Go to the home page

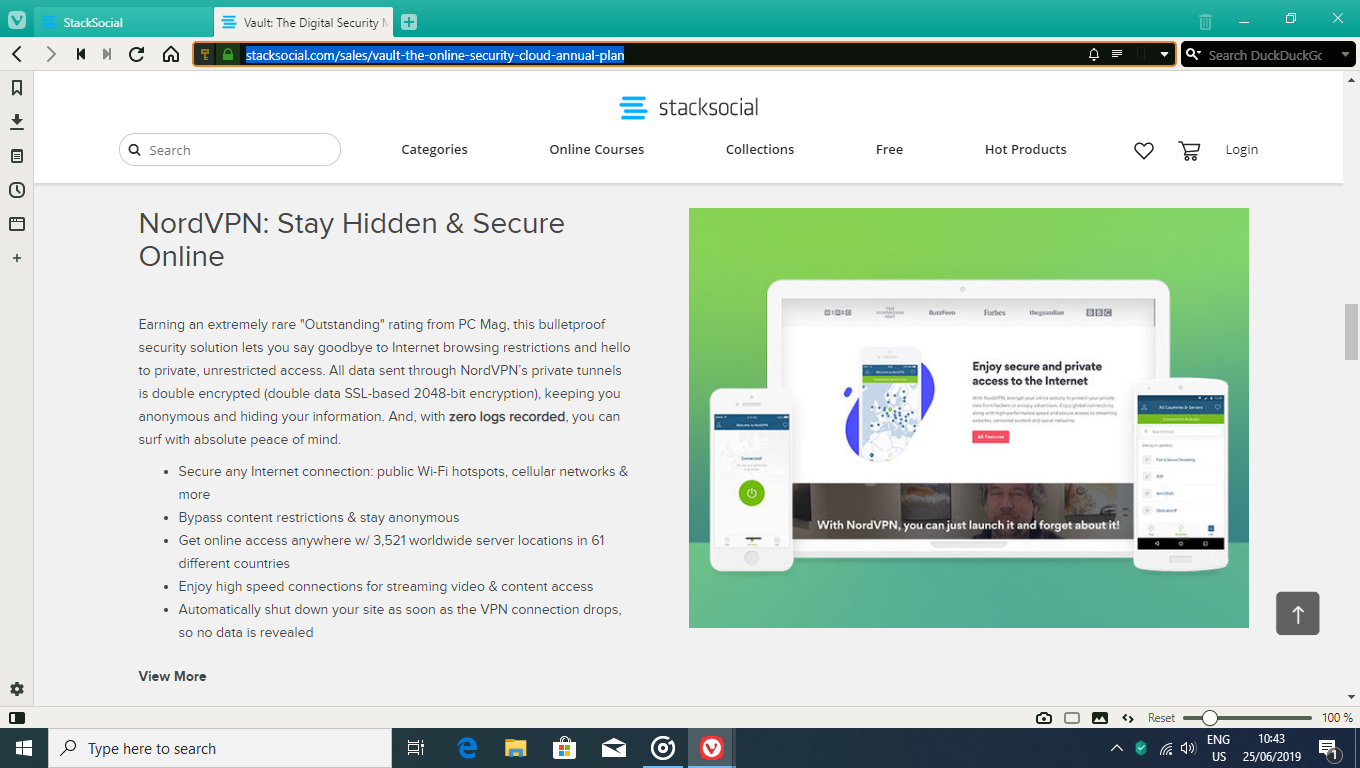pos(171,54)
